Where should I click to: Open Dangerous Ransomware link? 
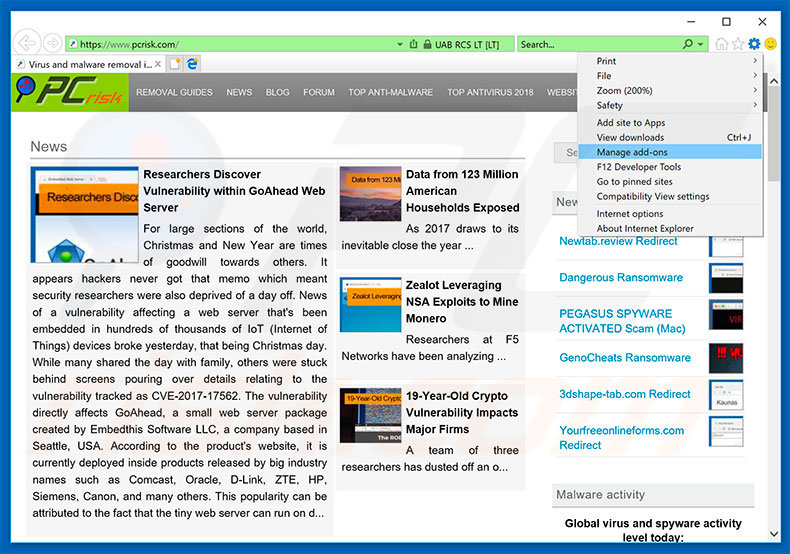pyautogui.click(x=621, y=278)
